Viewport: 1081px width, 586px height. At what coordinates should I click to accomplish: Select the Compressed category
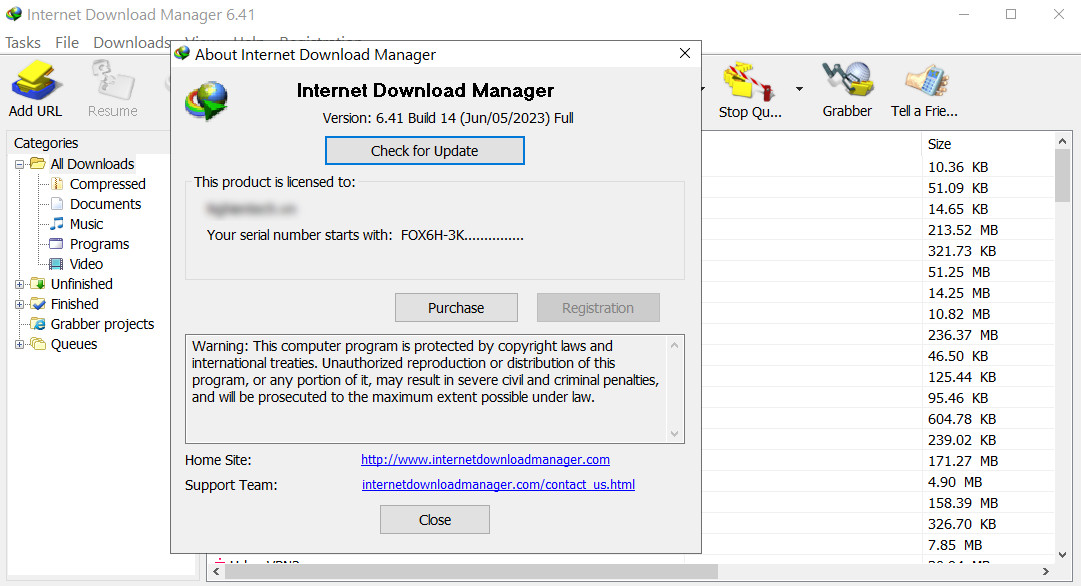point(108,184)
